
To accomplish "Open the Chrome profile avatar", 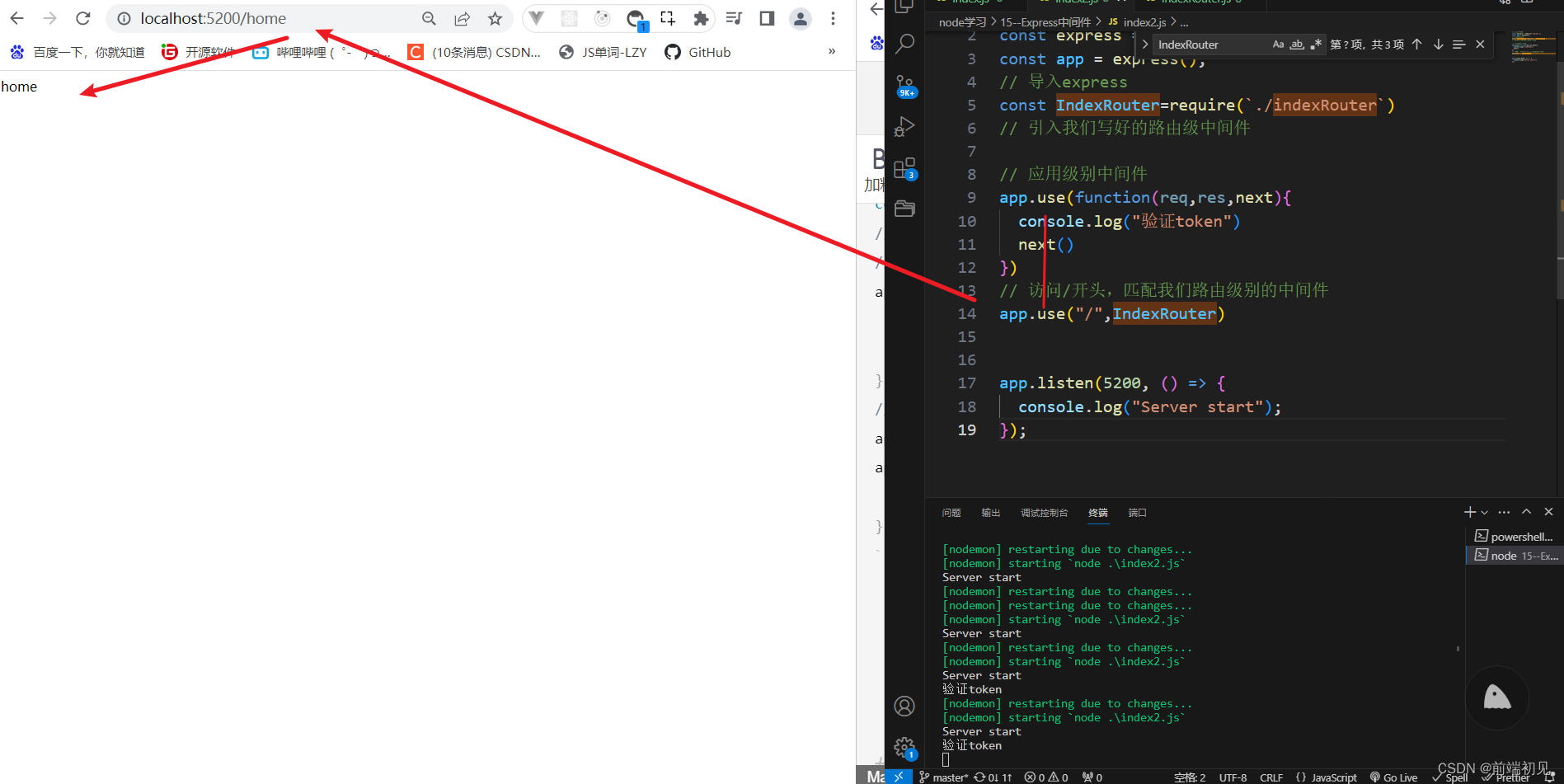I will [800, 18].
